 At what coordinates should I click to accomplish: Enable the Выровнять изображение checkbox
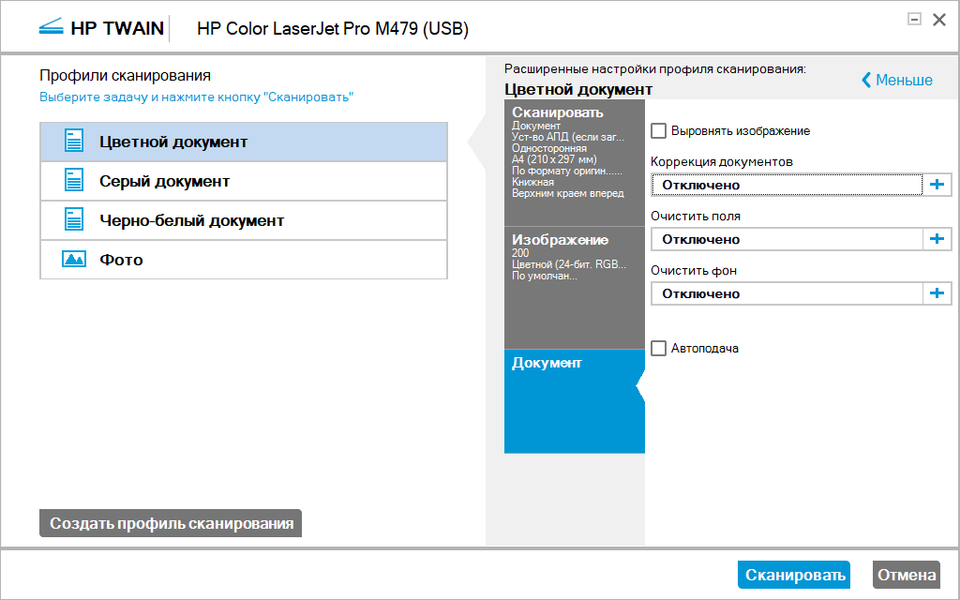659,131
